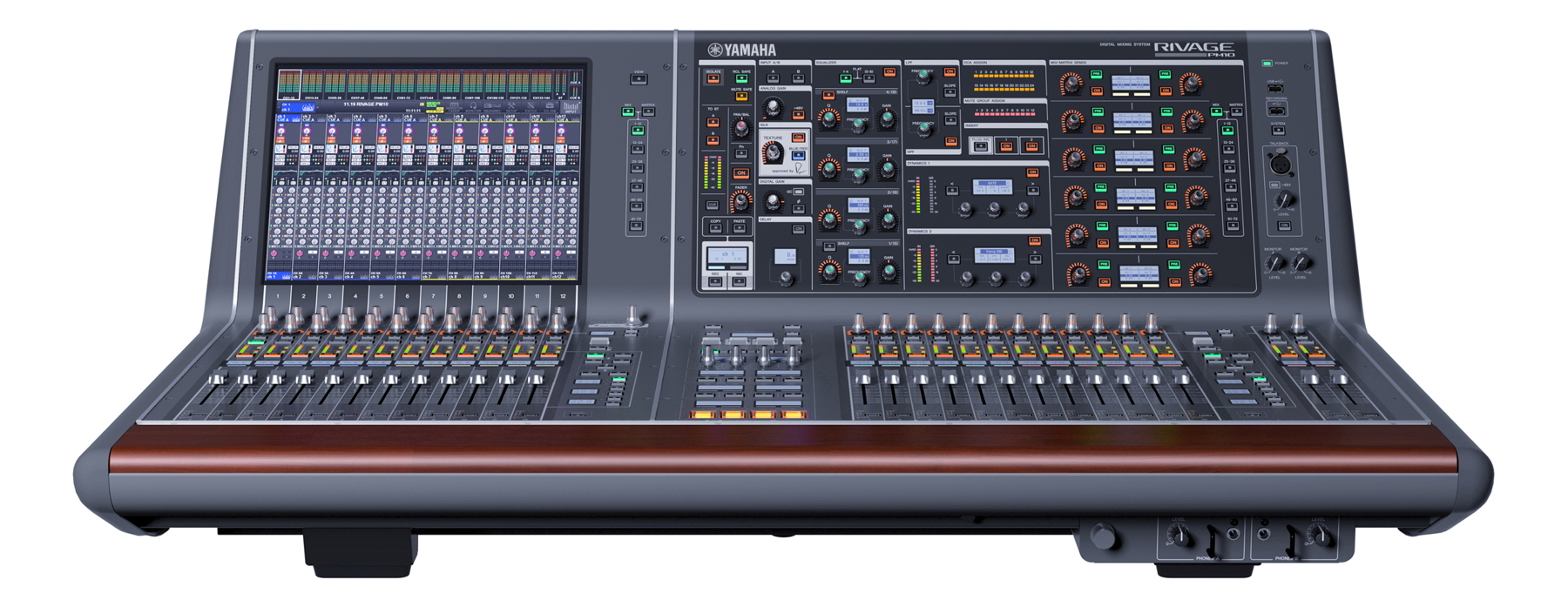
Task: Adjust the Analog Gain knob
Action: (x=772, y=107)
